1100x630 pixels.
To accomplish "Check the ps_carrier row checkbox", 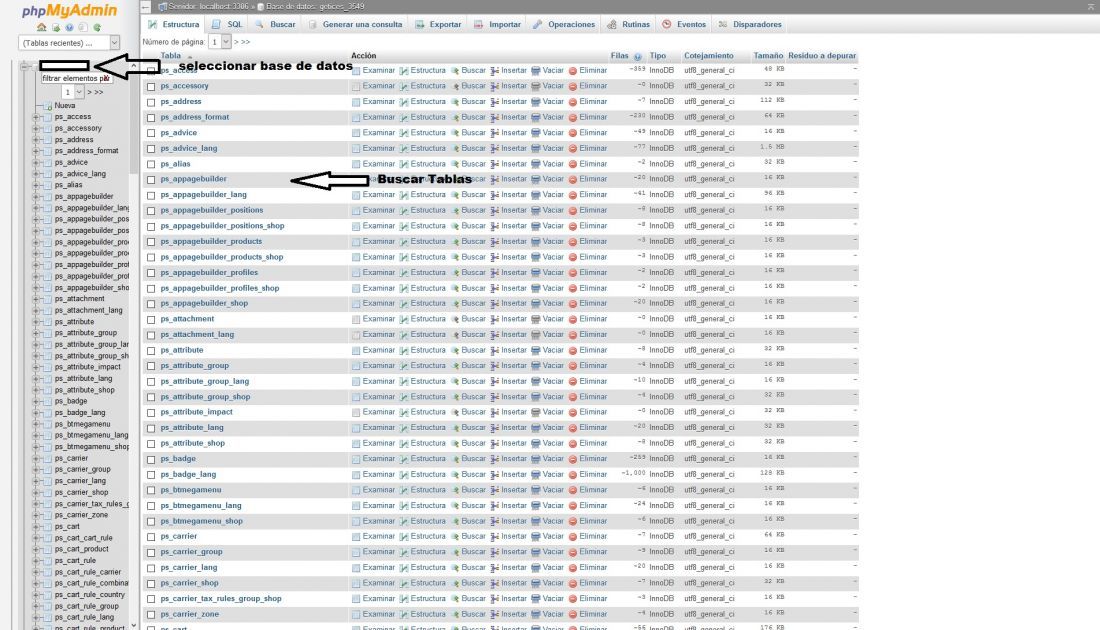I will 151,537.
